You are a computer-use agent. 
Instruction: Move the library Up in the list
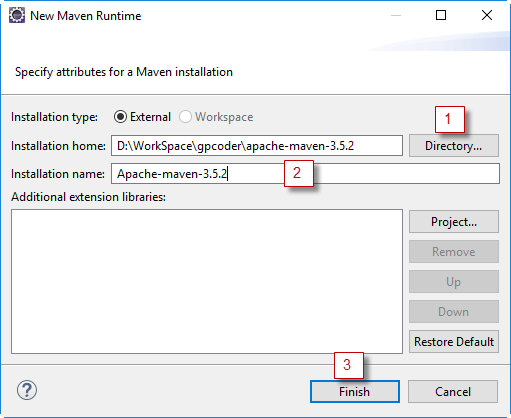point(454,282)
